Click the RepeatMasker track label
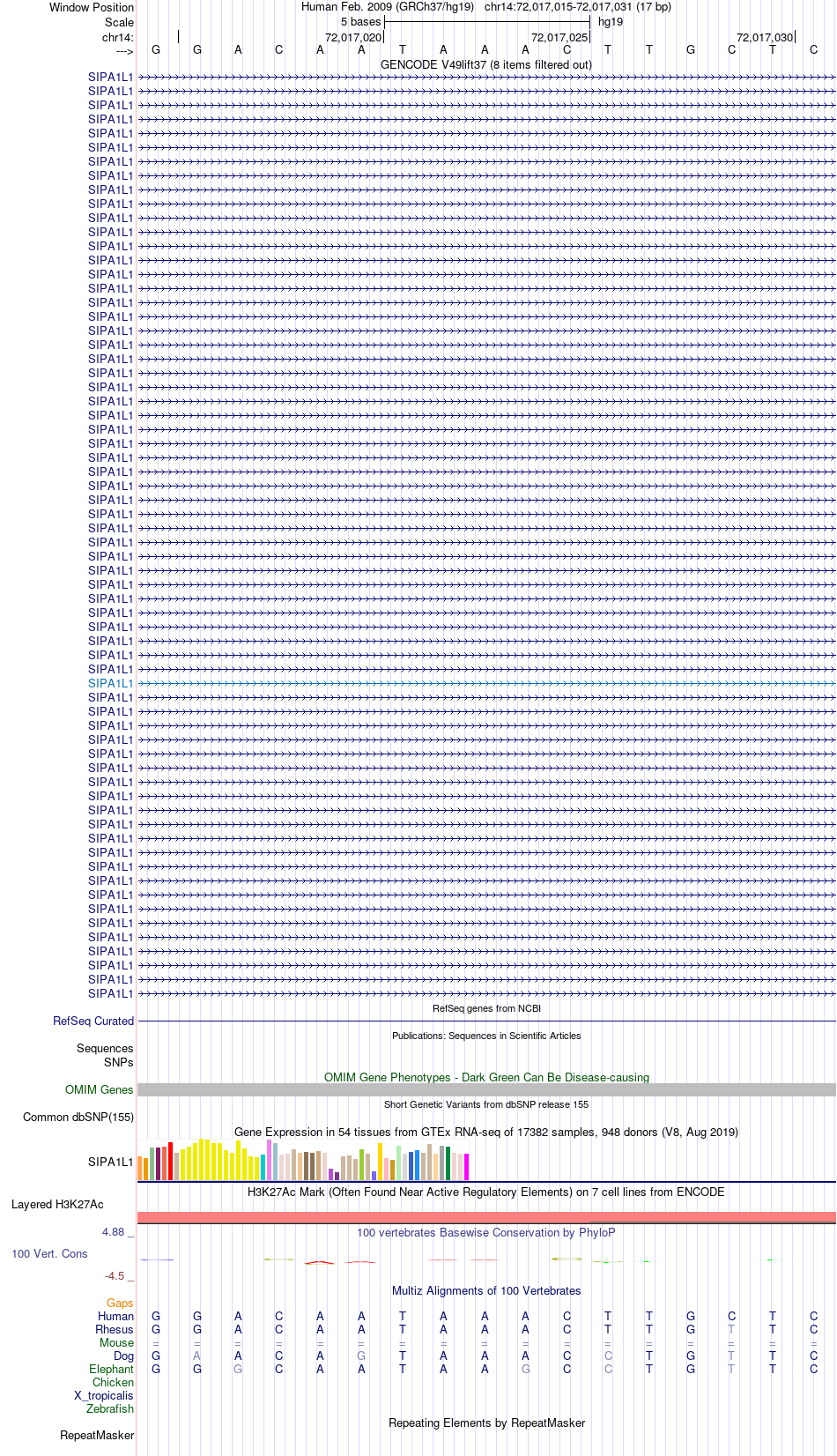Image resolution: width=837 pixels, height=1456 pixels. [97, 1435]
